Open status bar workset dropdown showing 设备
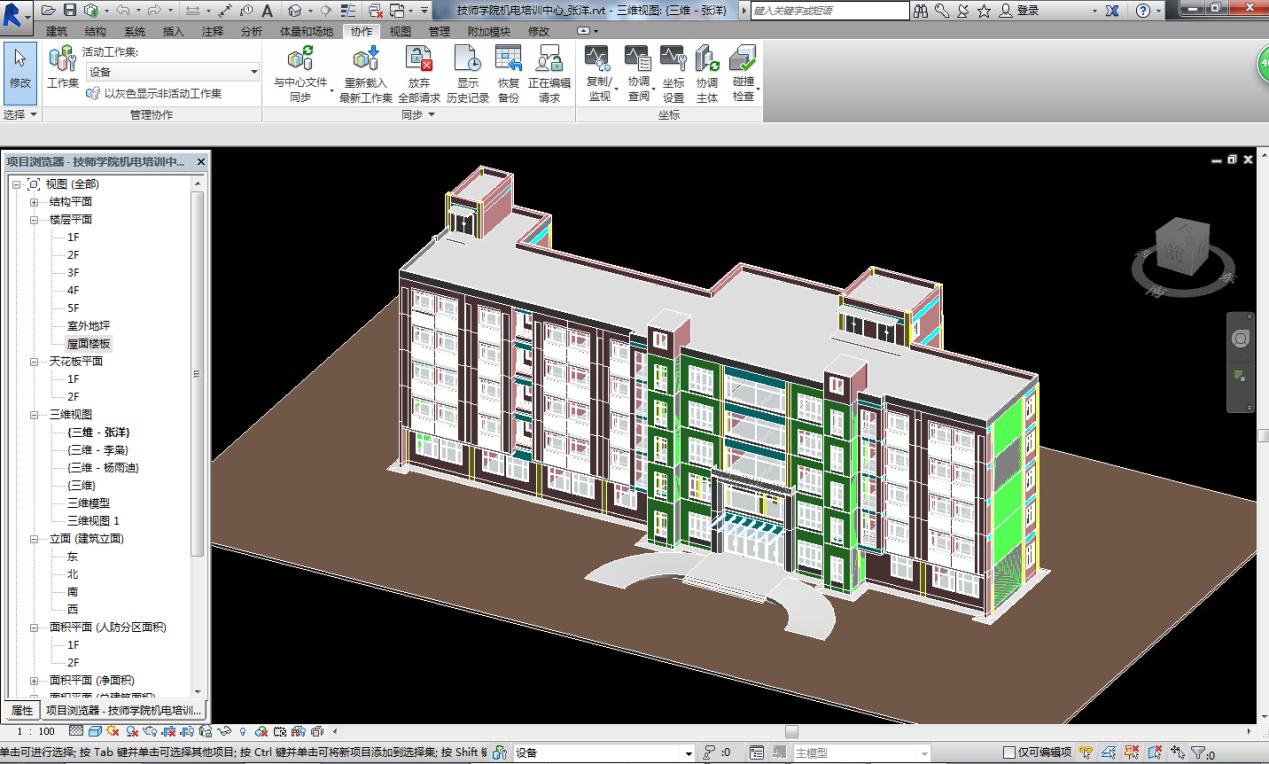1269x764 pixels. coord(688,753)
